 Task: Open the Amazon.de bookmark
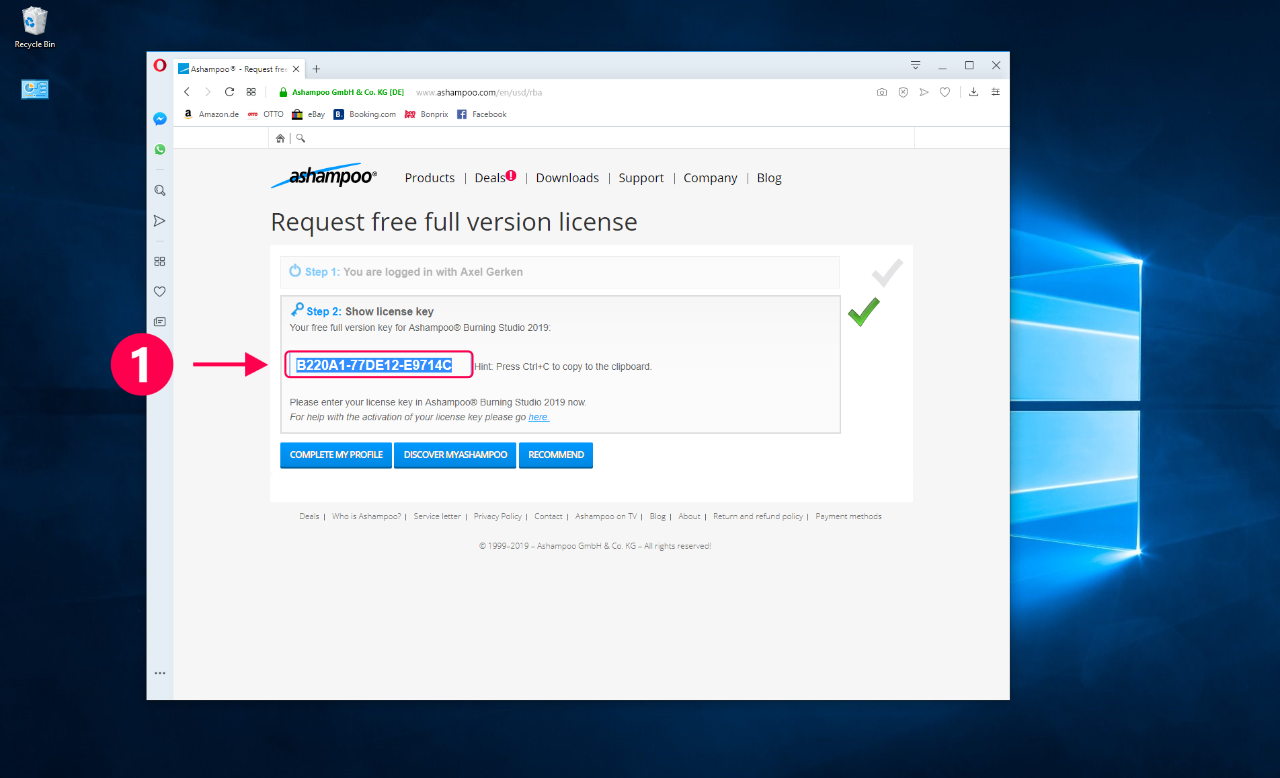[211, 114]
